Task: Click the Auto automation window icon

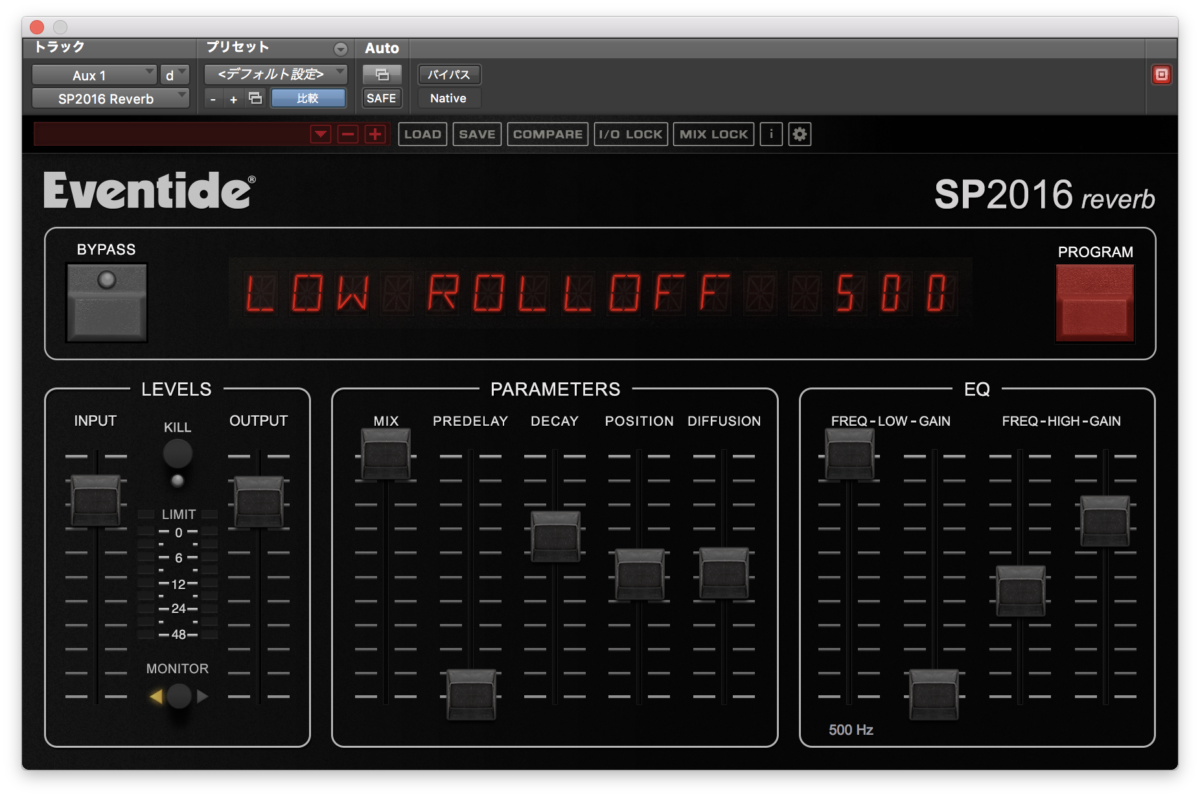Action: (381, 74)
